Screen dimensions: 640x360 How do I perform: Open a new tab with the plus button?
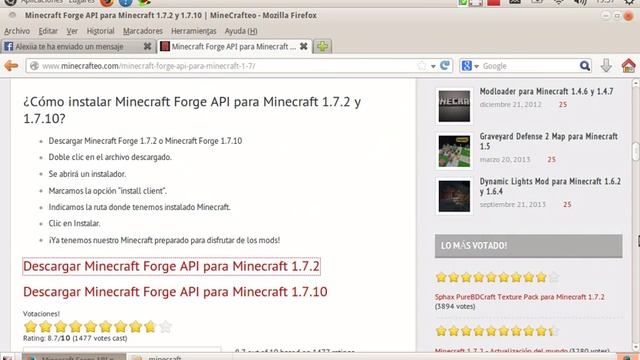322,47
